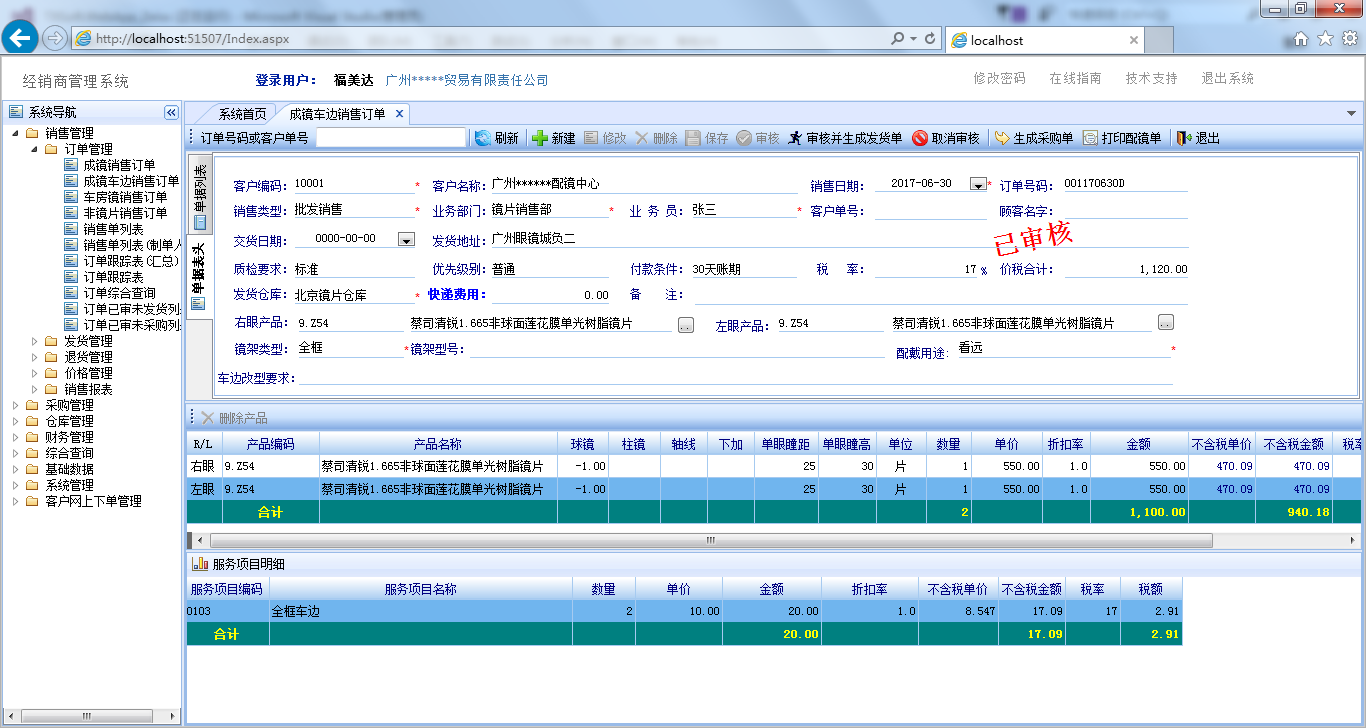The image size is (1366, 728).
Task: Click the order number search input field
Action: pyautogui.click(x=391, y=138)
